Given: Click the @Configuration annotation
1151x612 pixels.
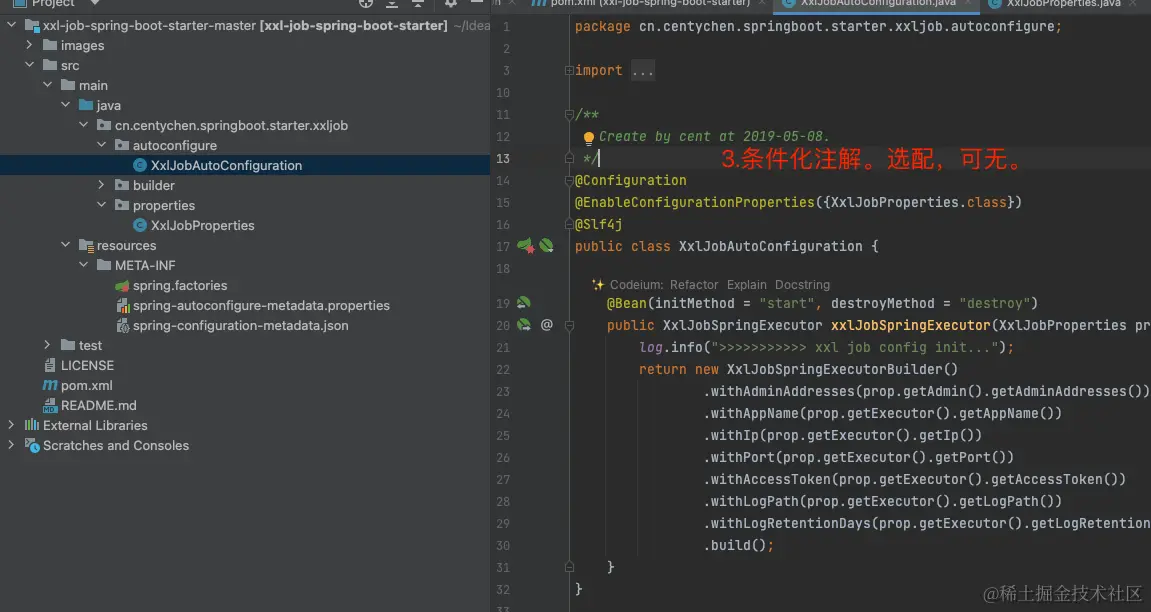Looking at the screenshot, I should pos(631,181).
